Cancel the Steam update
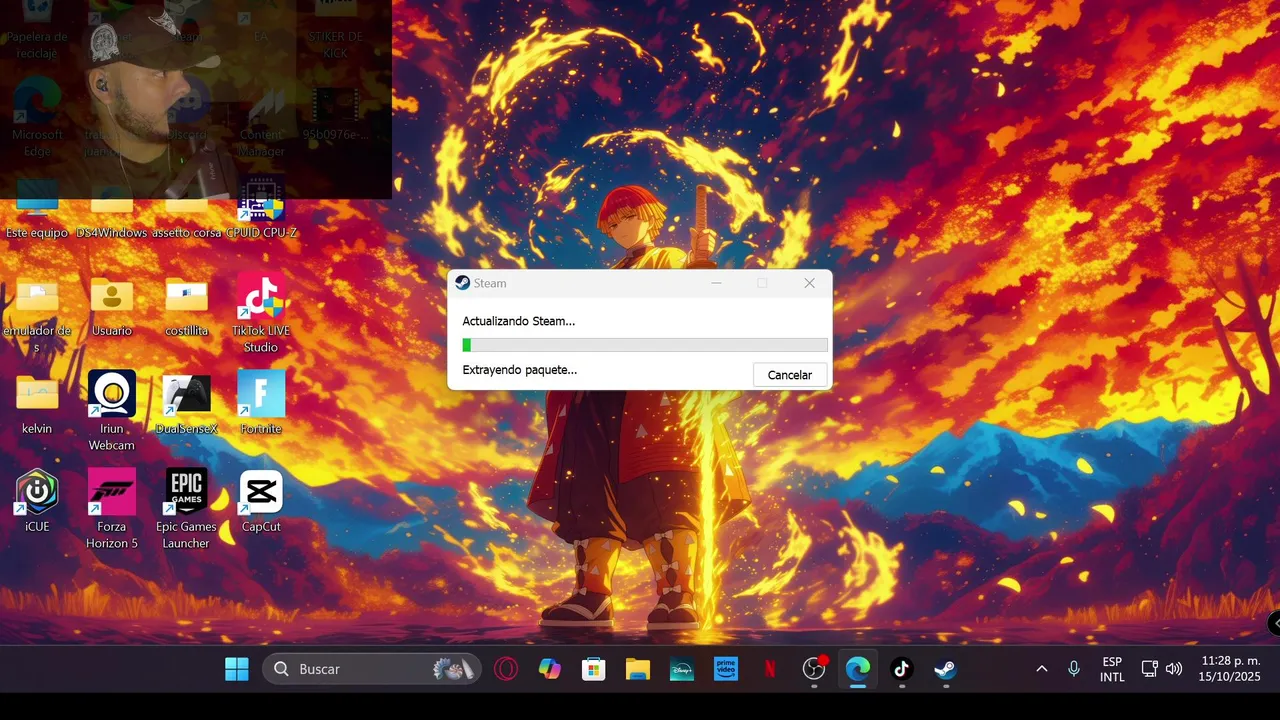This screenshot has width=1280, height=720. (789, 375)
